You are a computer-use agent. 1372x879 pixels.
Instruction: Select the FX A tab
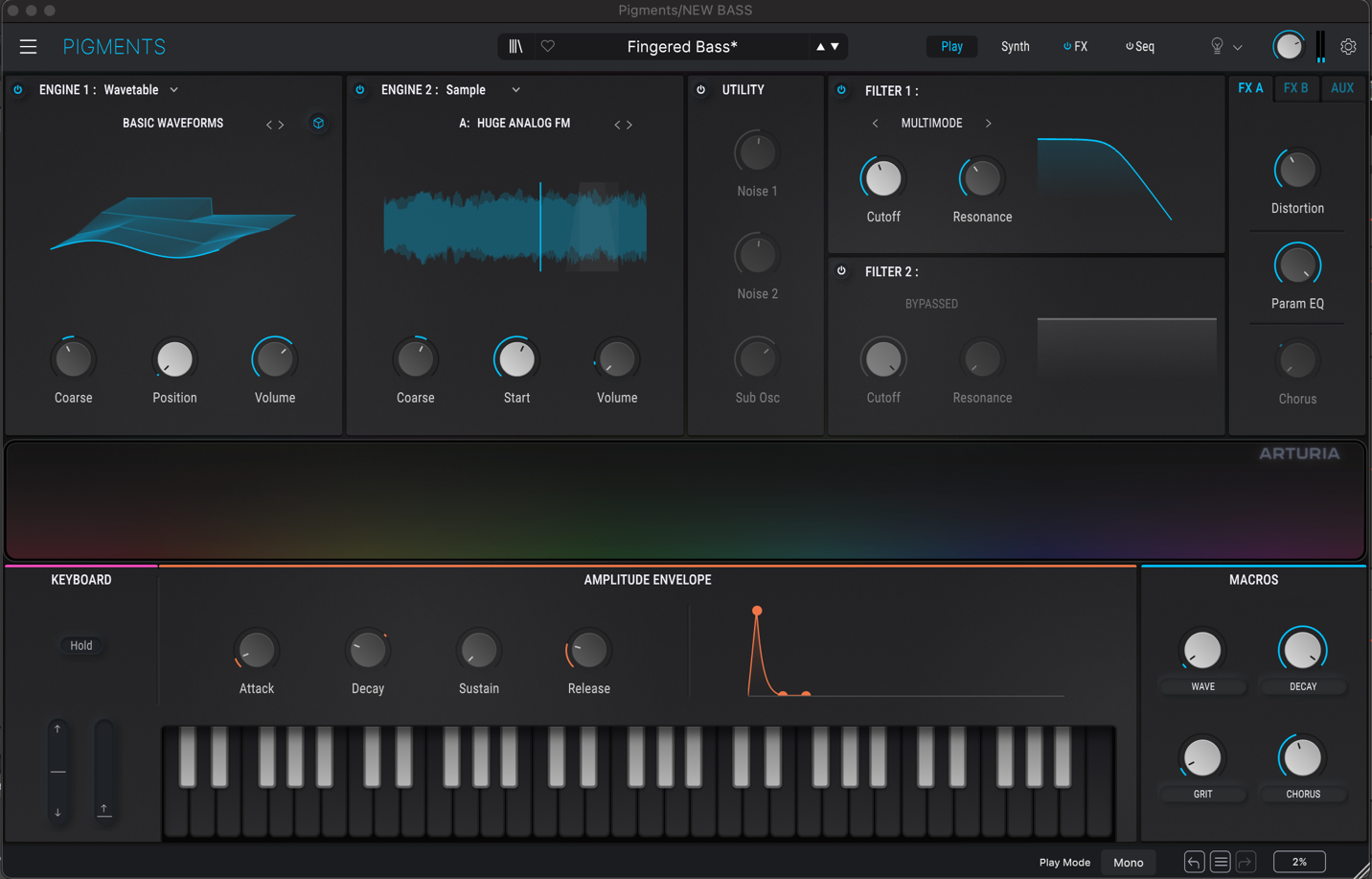click(1250, 88)
